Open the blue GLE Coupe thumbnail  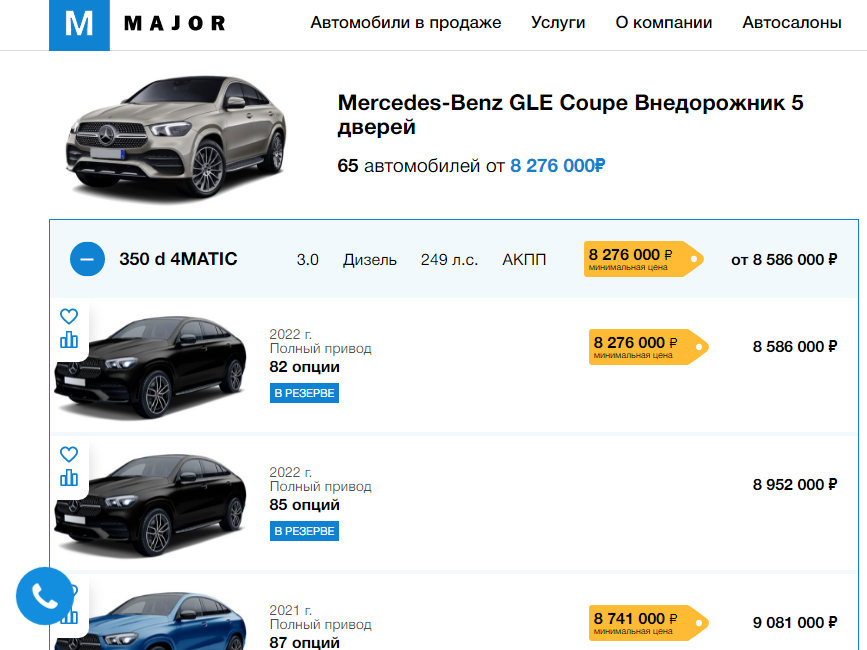[x=150, y=622]
